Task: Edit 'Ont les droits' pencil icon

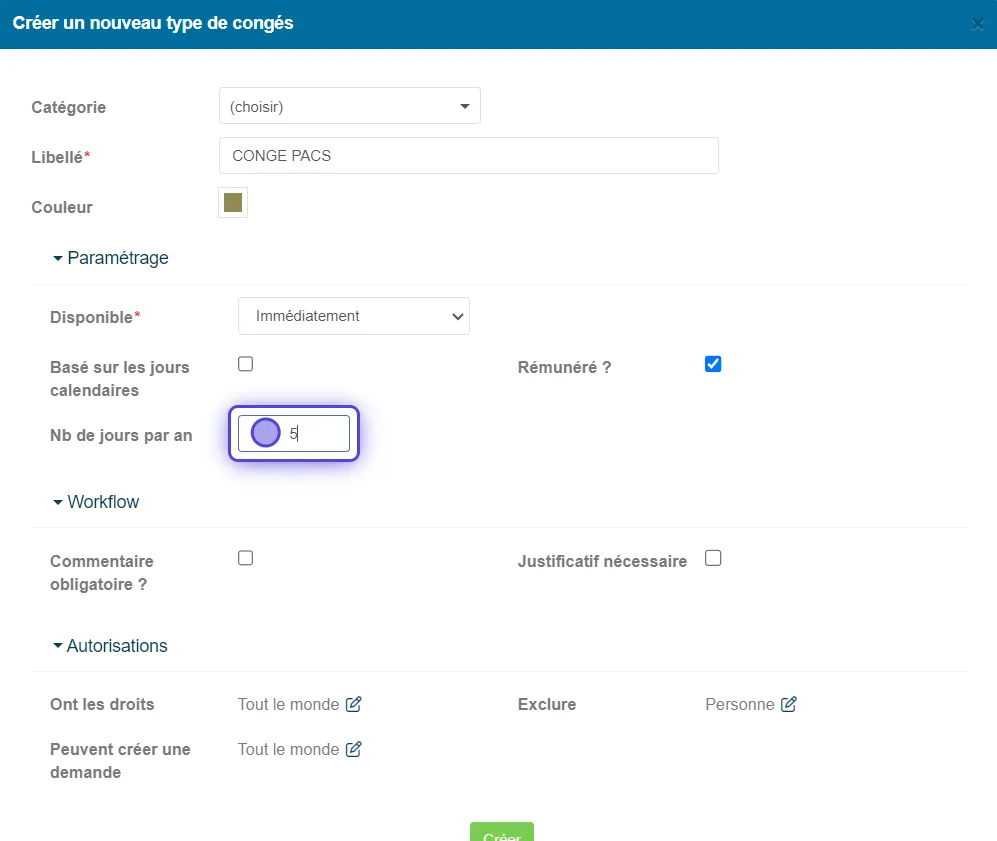Action: pos(354,704)
